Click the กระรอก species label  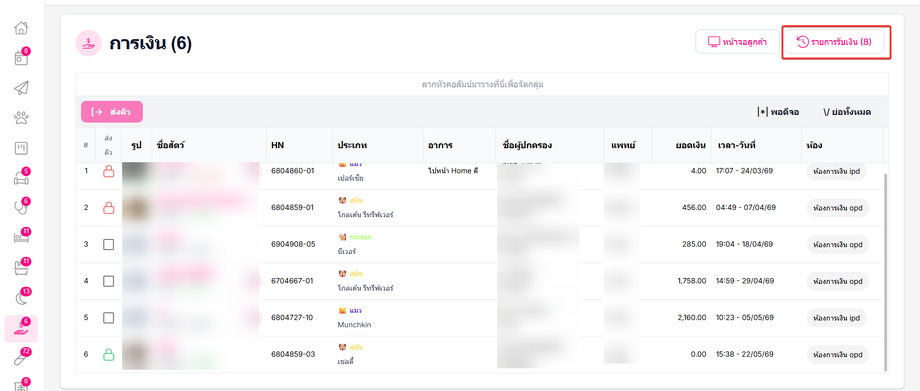click(x=360, y=237)
